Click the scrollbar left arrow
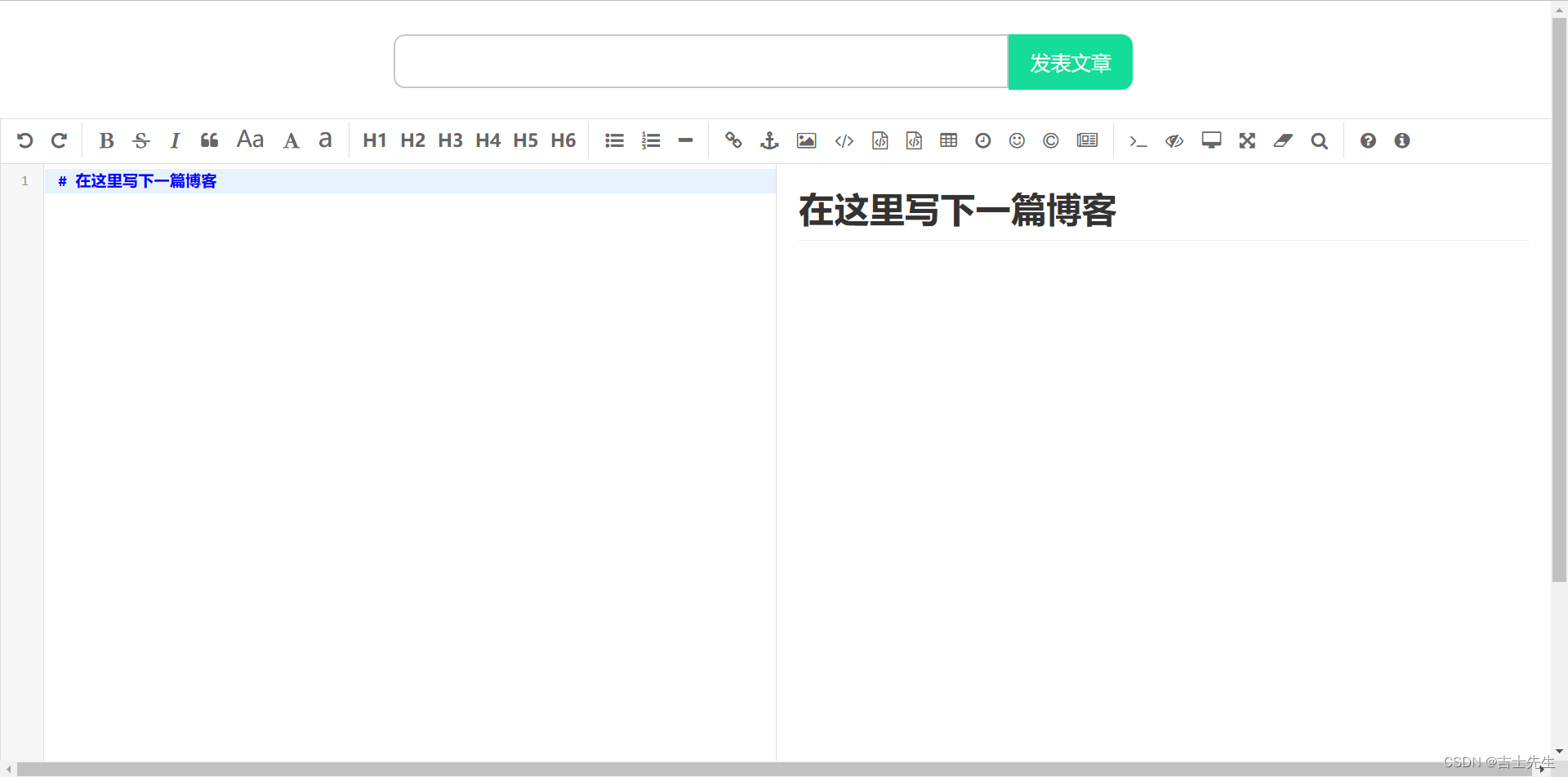This screenshot has height=777, width=1568. [x=8, y=769]
